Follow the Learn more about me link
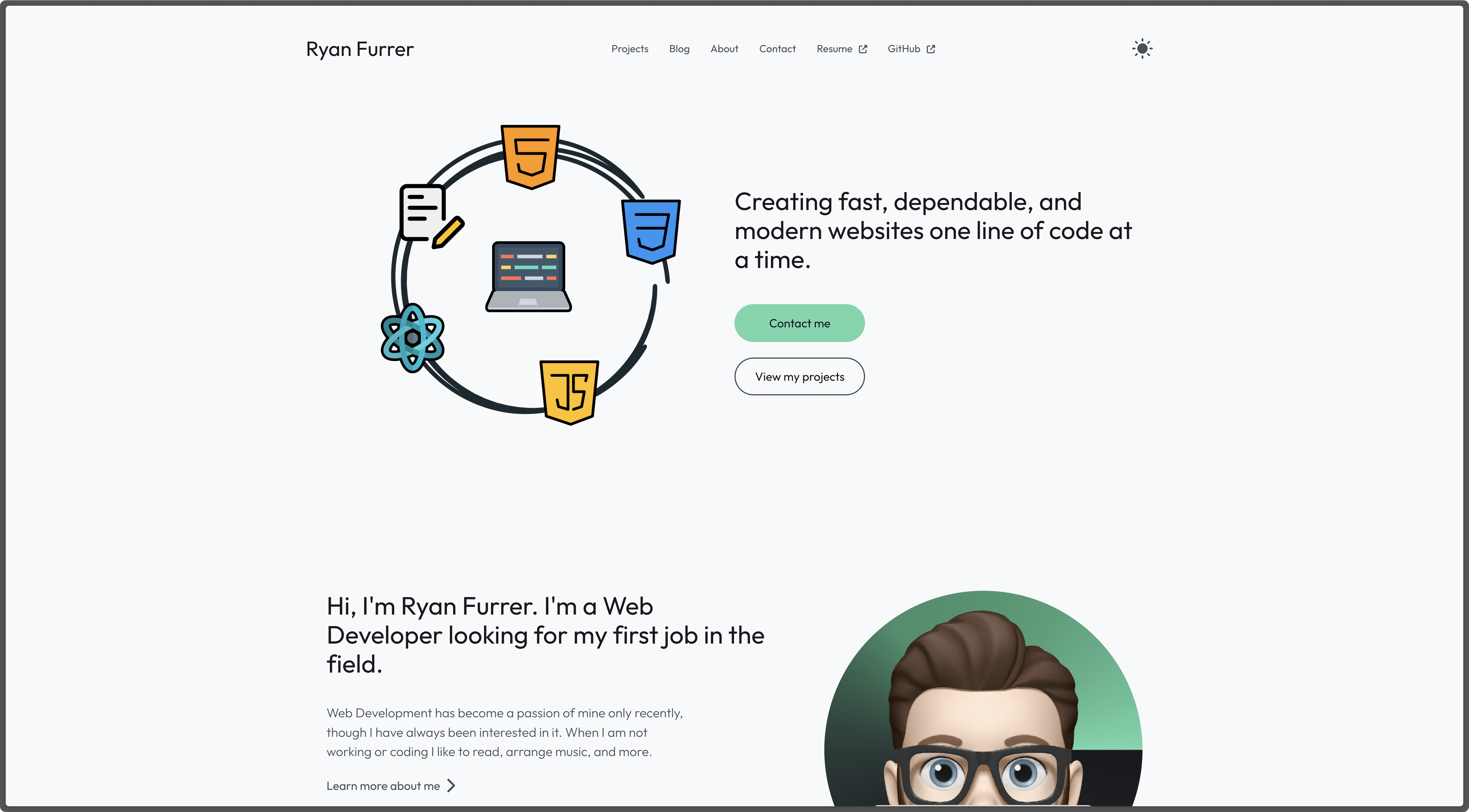 pyautogui.click(x=383, y=786)
